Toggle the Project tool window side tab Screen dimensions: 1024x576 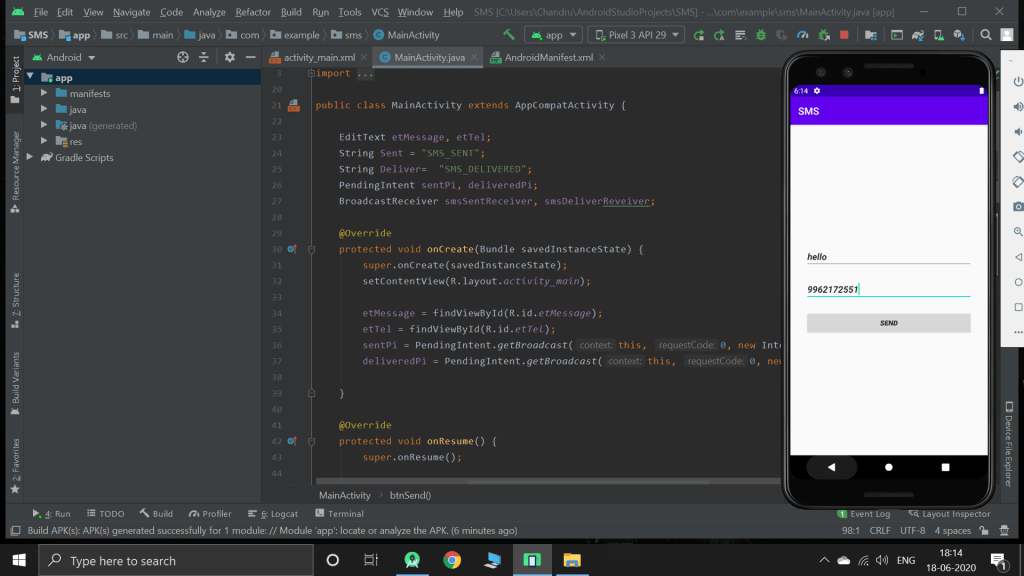[15, 75]
